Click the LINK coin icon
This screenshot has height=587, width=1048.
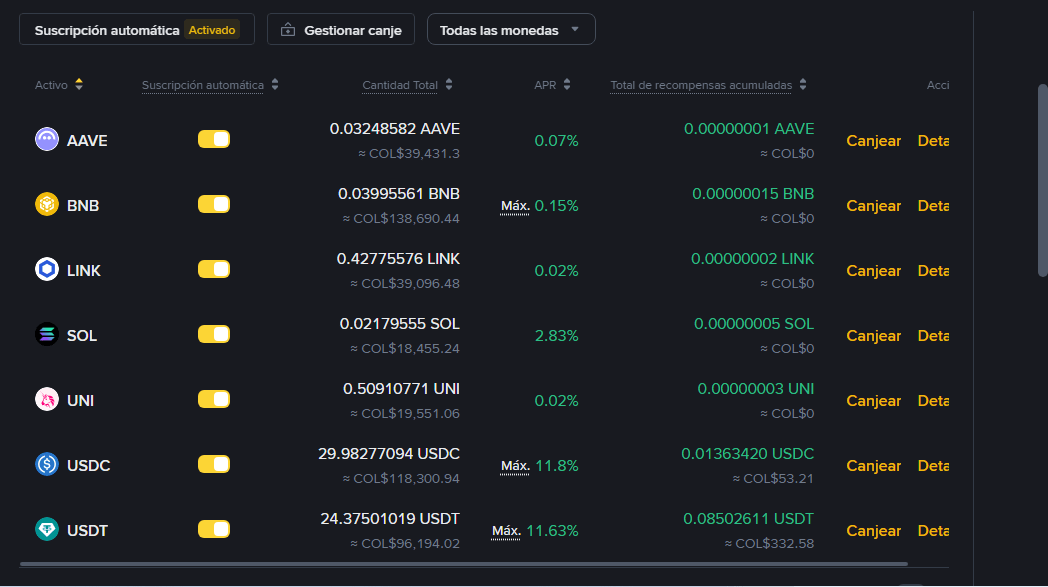pyautogui.click(x=47, y=269)
